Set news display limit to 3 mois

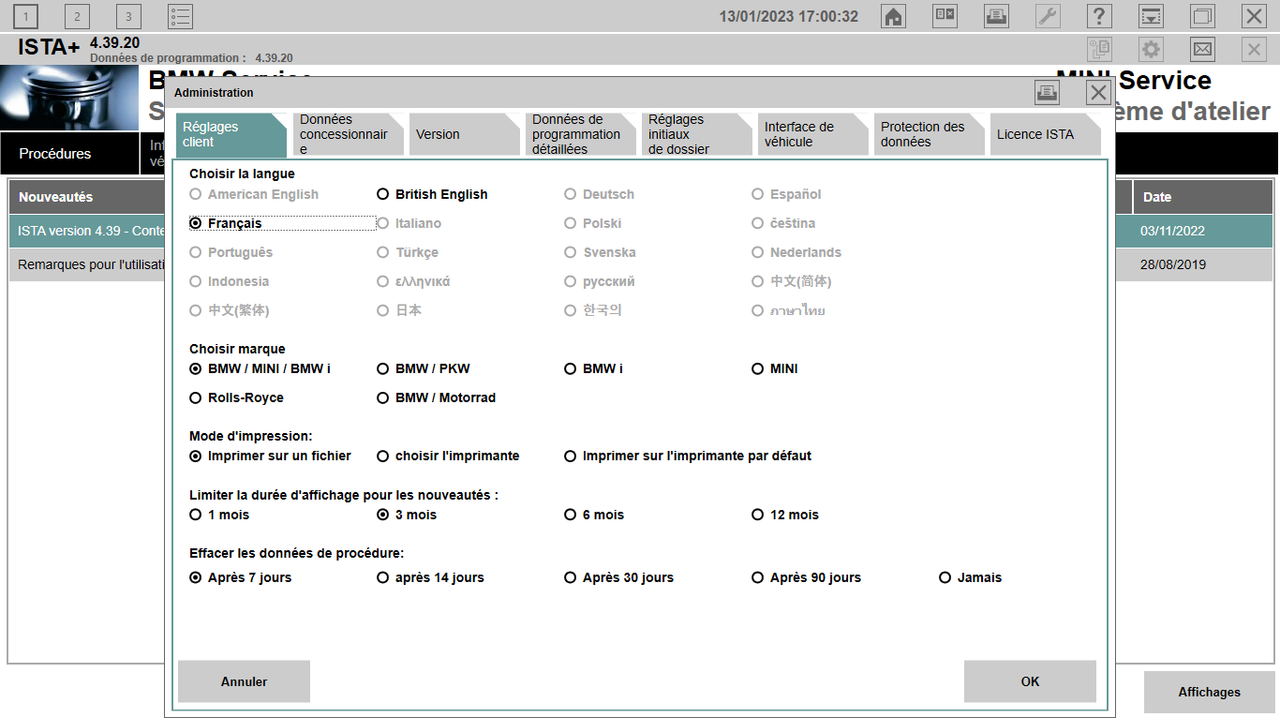(407, 514)
